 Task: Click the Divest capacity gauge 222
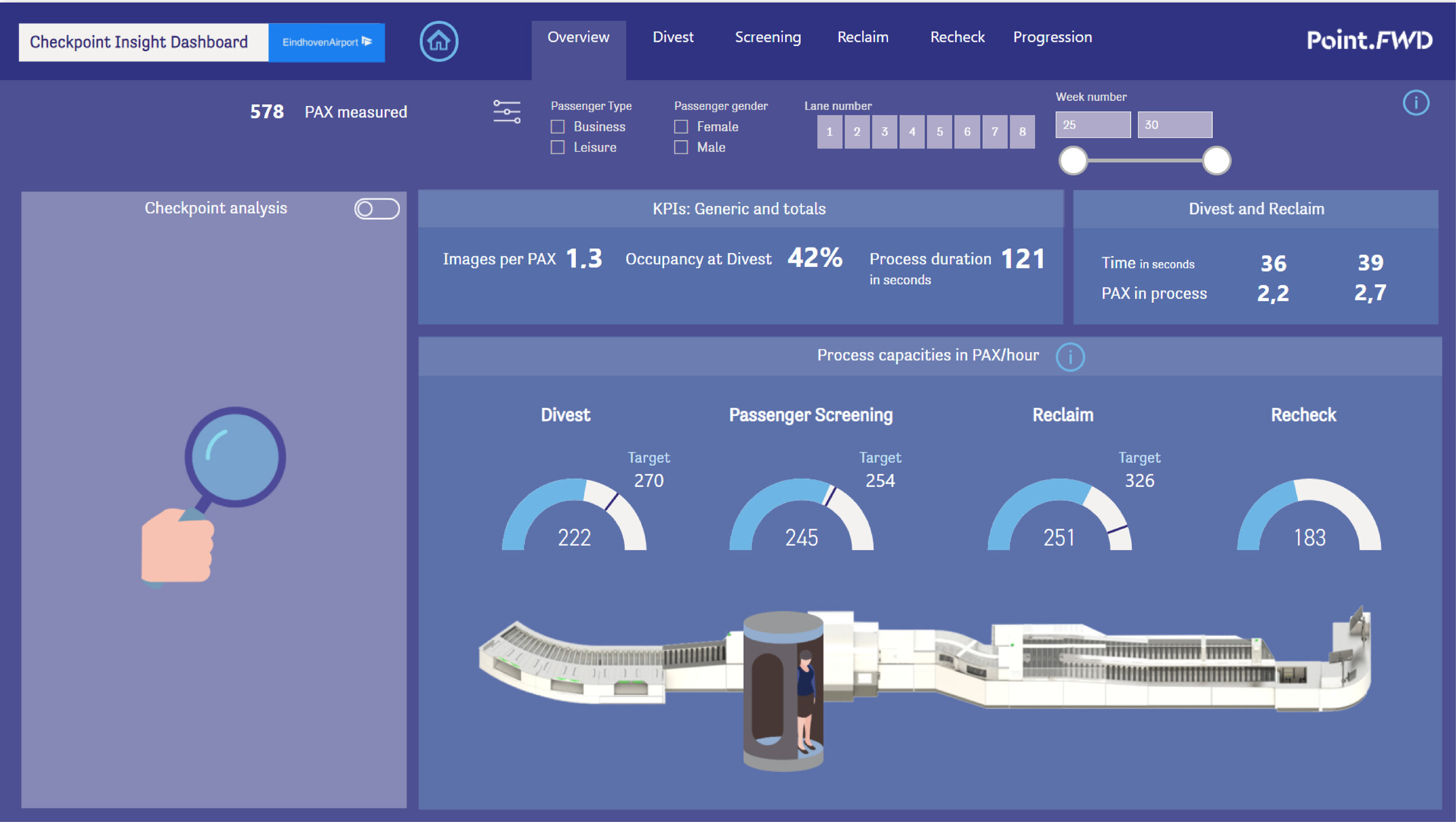574,515
